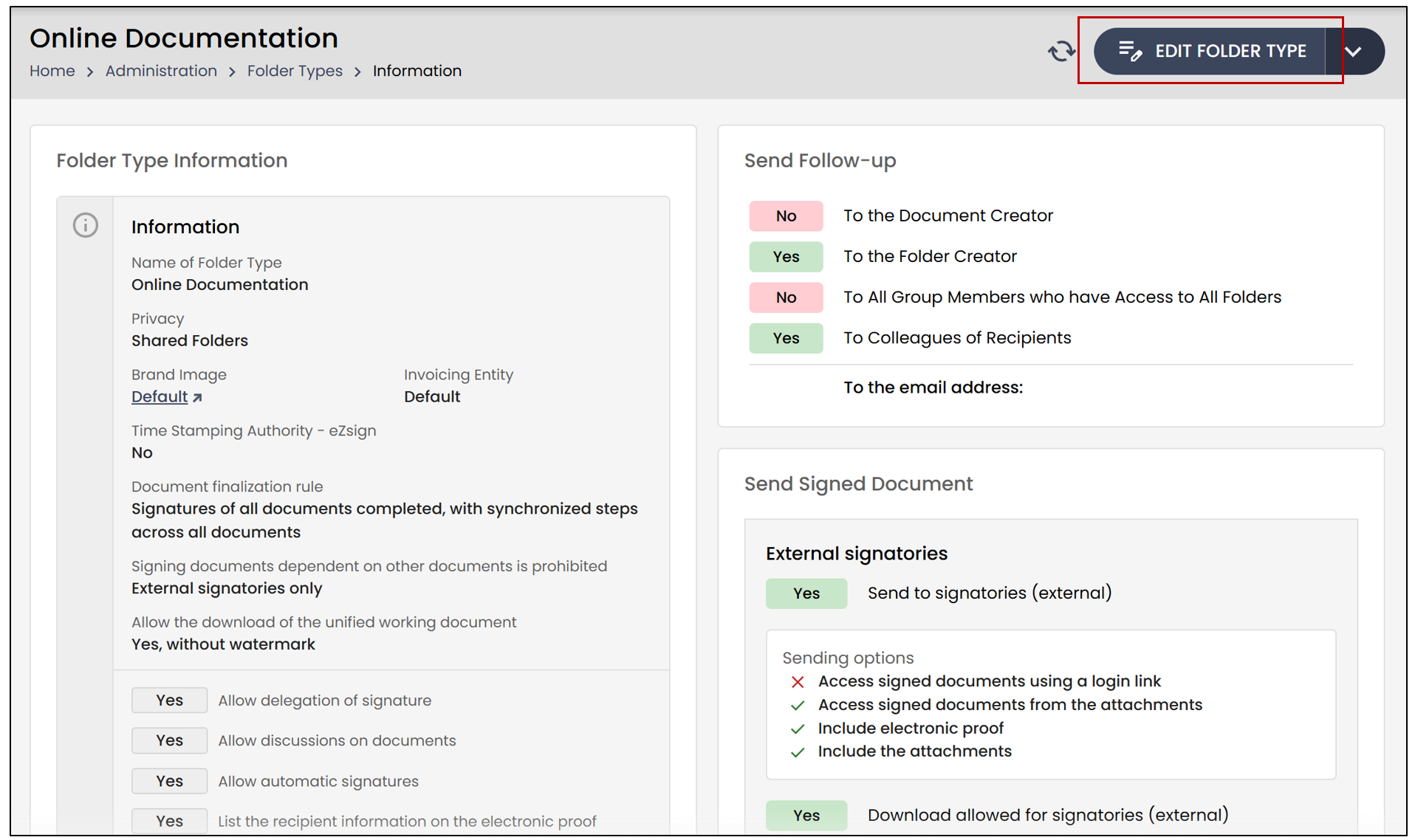Viewport: 1415px width, 840px height.
Task: Click checkmark beside Include electronic proof
Action: [x=798, y=729]
